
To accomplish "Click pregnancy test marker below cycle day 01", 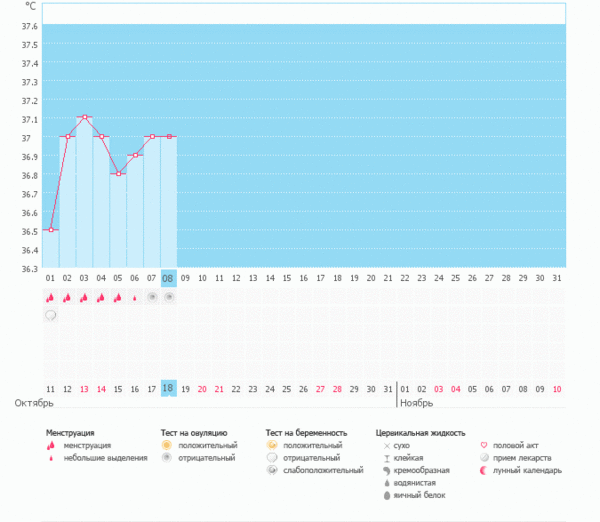I will click(x=50, y=315).
